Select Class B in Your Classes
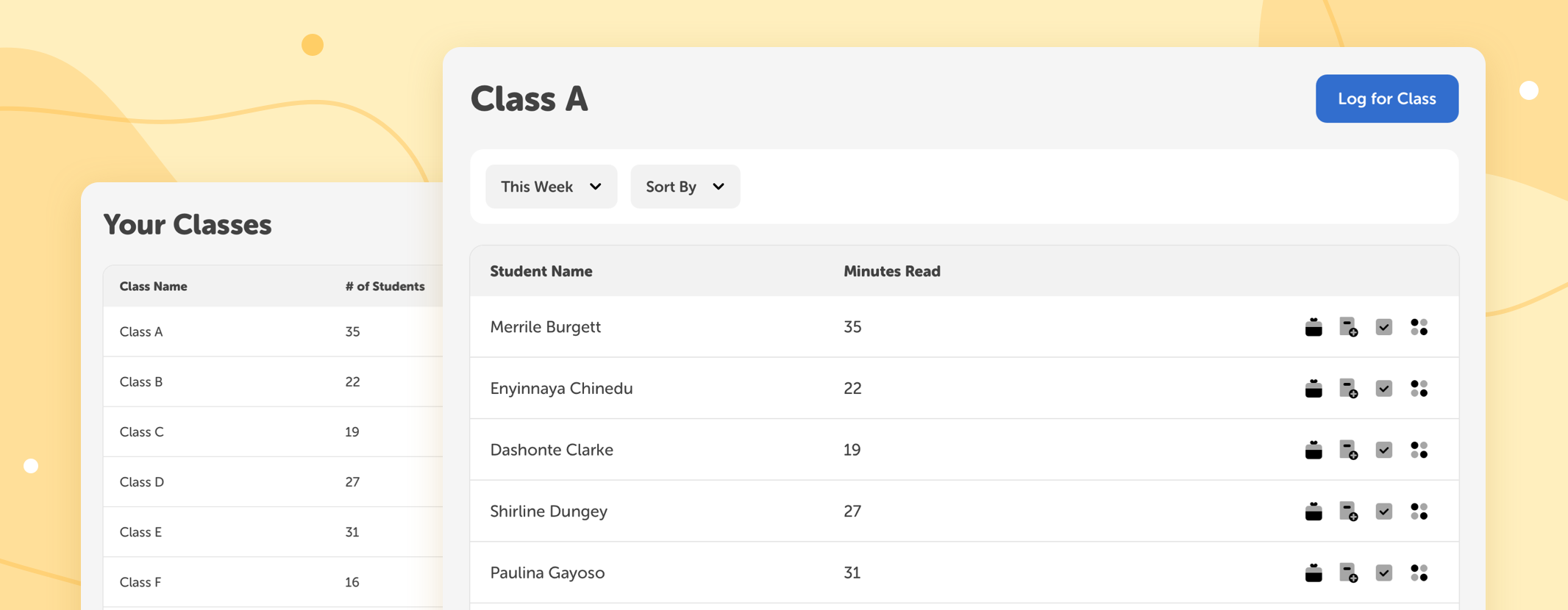The image size is (1568, 610). coord(273,381)
